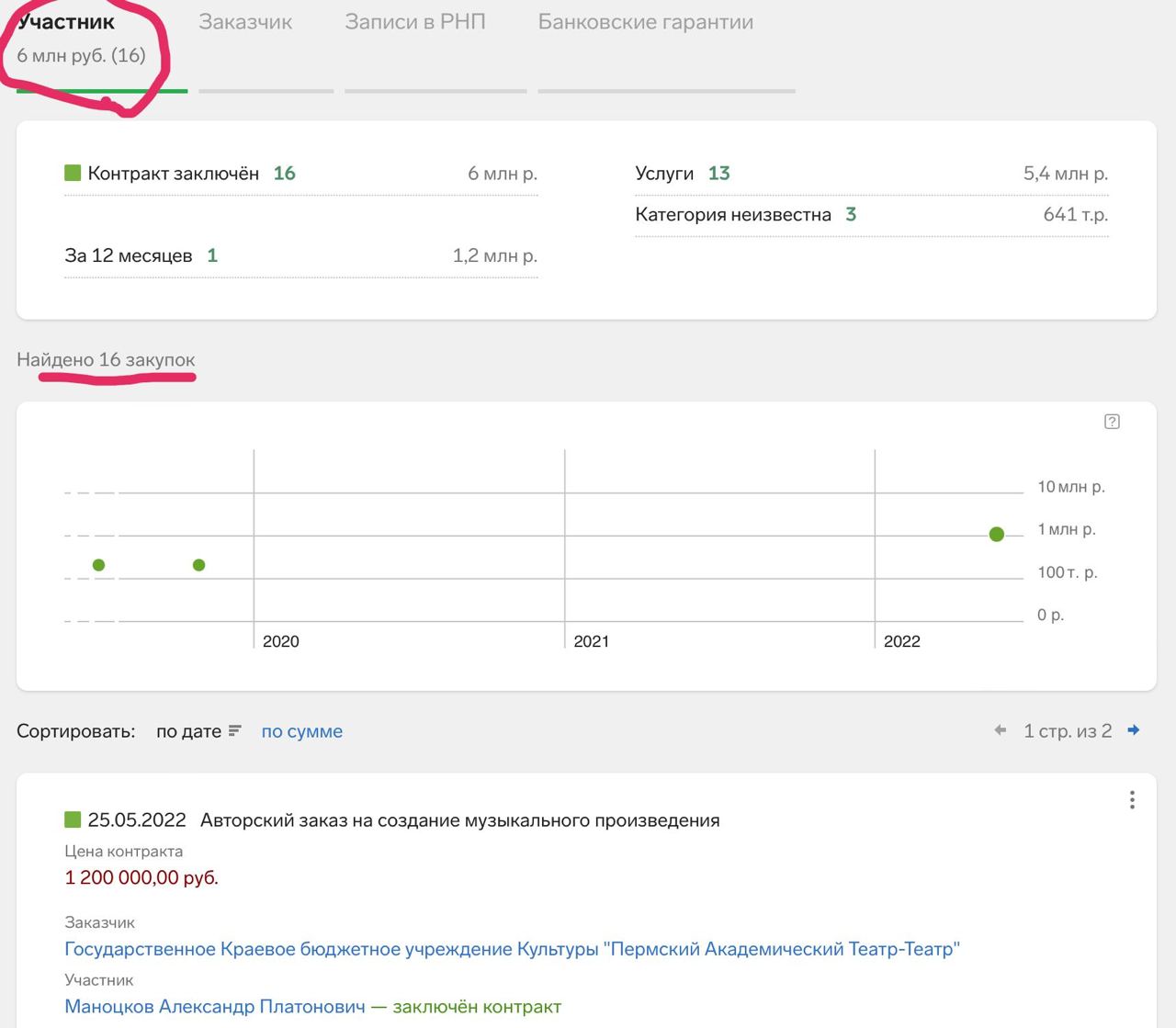Viewport: 1176px width, 1028px height.
Task: Open the Банковские гарантии tab
Action: click(646, 22)
